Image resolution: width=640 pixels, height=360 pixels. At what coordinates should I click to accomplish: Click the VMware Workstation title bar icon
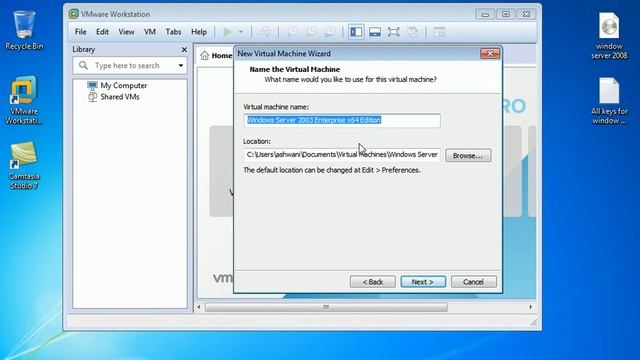(x=73, y=14)
